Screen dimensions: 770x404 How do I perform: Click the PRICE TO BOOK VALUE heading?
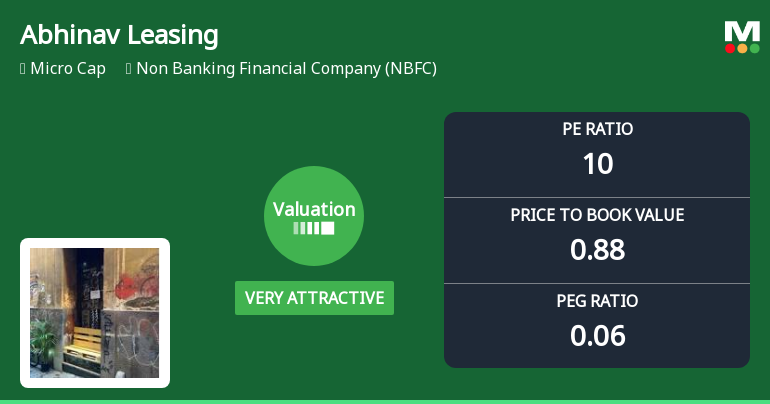point(597,215)
